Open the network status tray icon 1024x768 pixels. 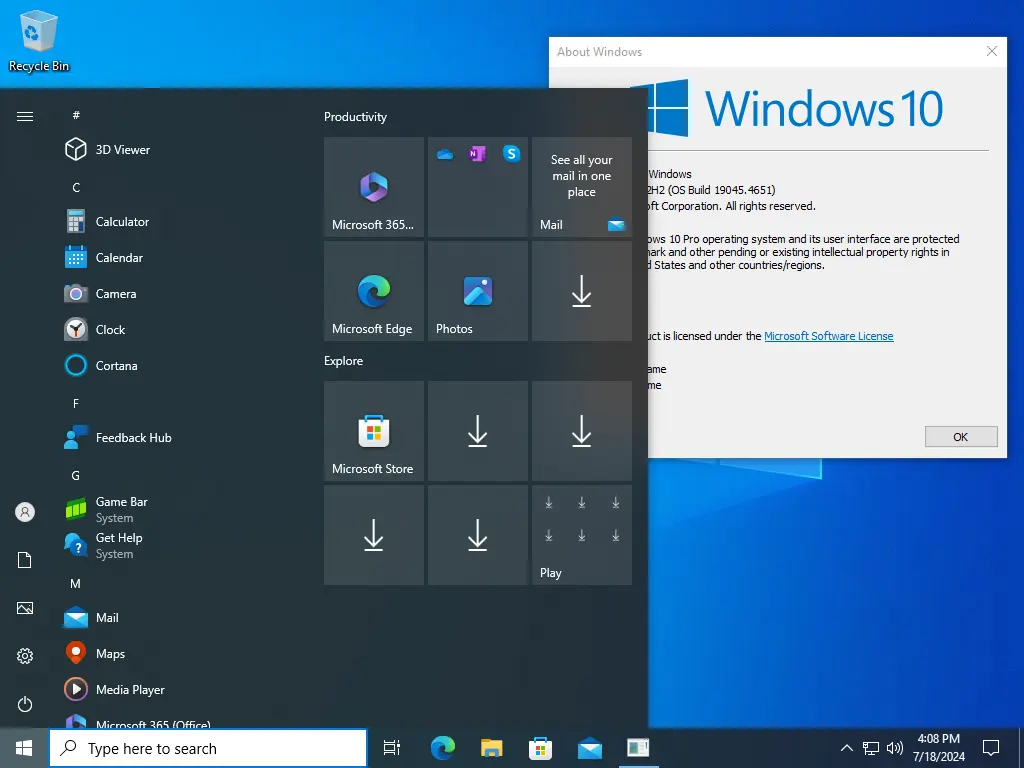tap(871, 748)
